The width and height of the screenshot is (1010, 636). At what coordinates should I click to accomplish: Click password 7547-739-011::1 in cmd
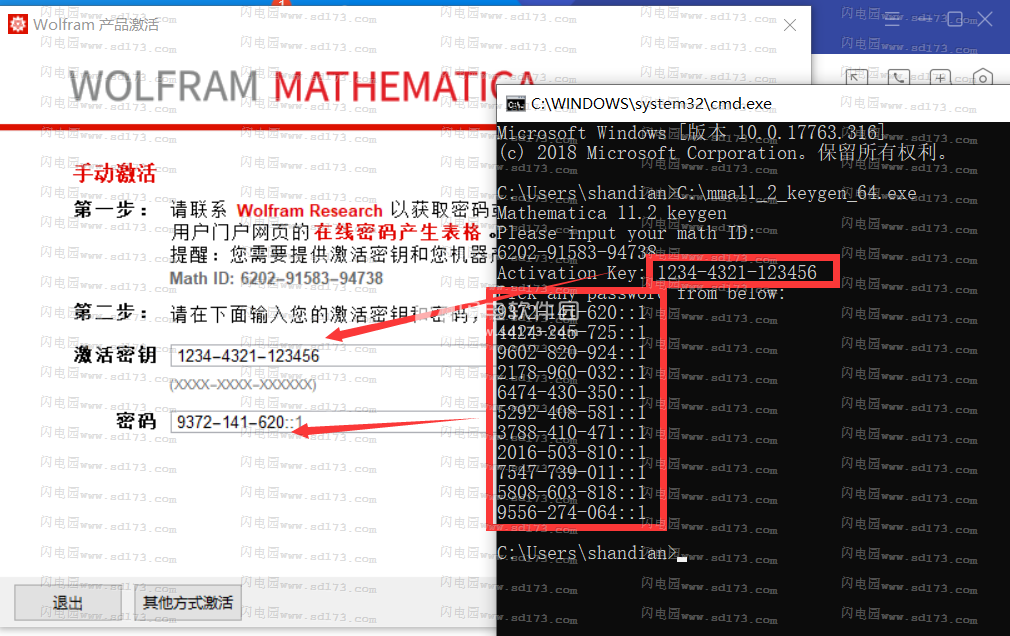pyautogui.click(x=571, y=472)
